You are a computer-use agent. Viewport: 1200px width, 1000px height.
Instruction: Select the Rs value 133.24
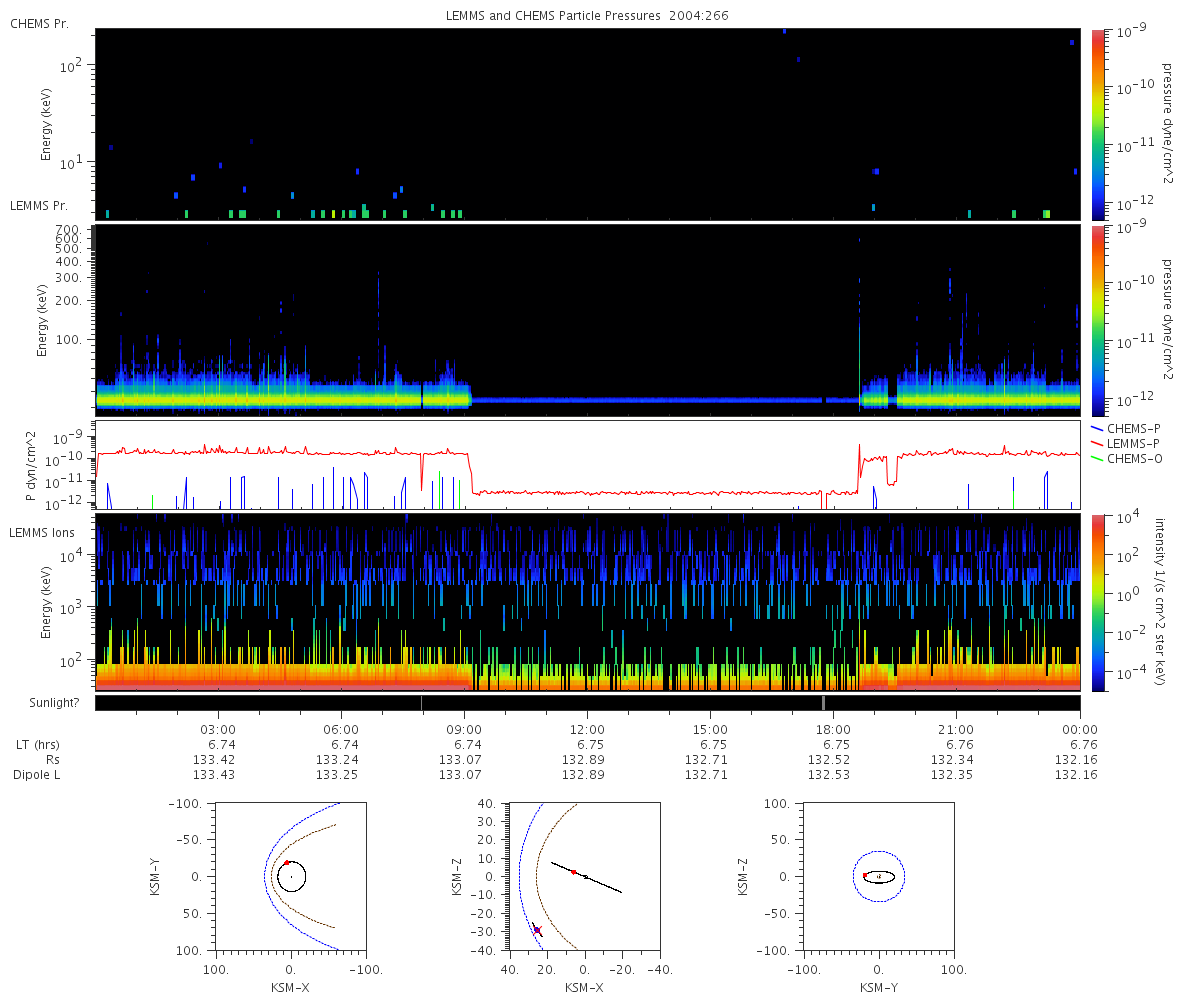tap(338, 760)
